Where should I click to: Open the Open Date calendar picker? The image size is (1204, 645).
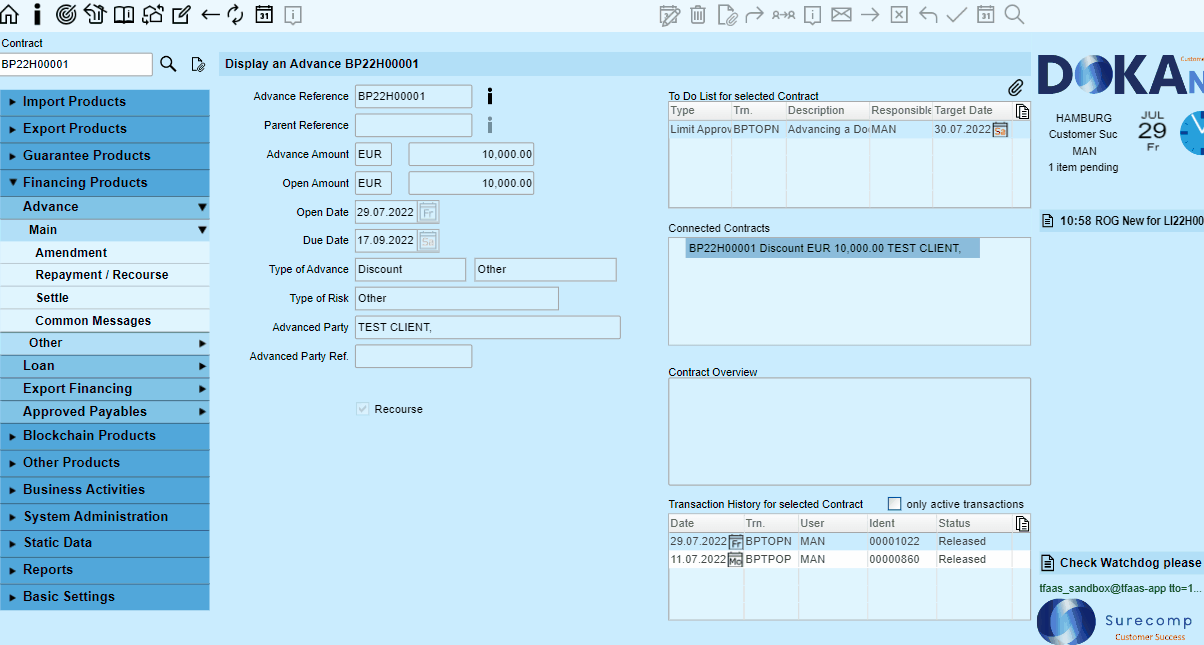pyautogui.click(x=428, y=212)
